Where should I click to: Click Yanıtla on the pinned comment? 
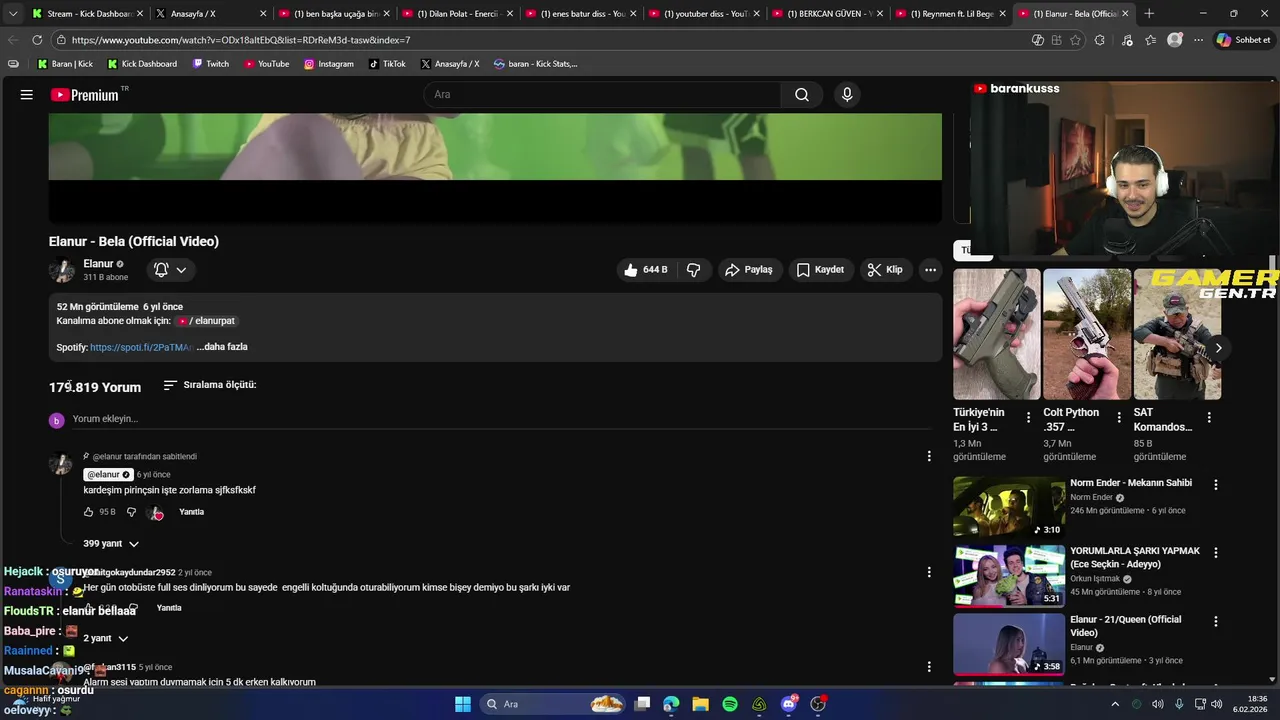pos(191,512)
